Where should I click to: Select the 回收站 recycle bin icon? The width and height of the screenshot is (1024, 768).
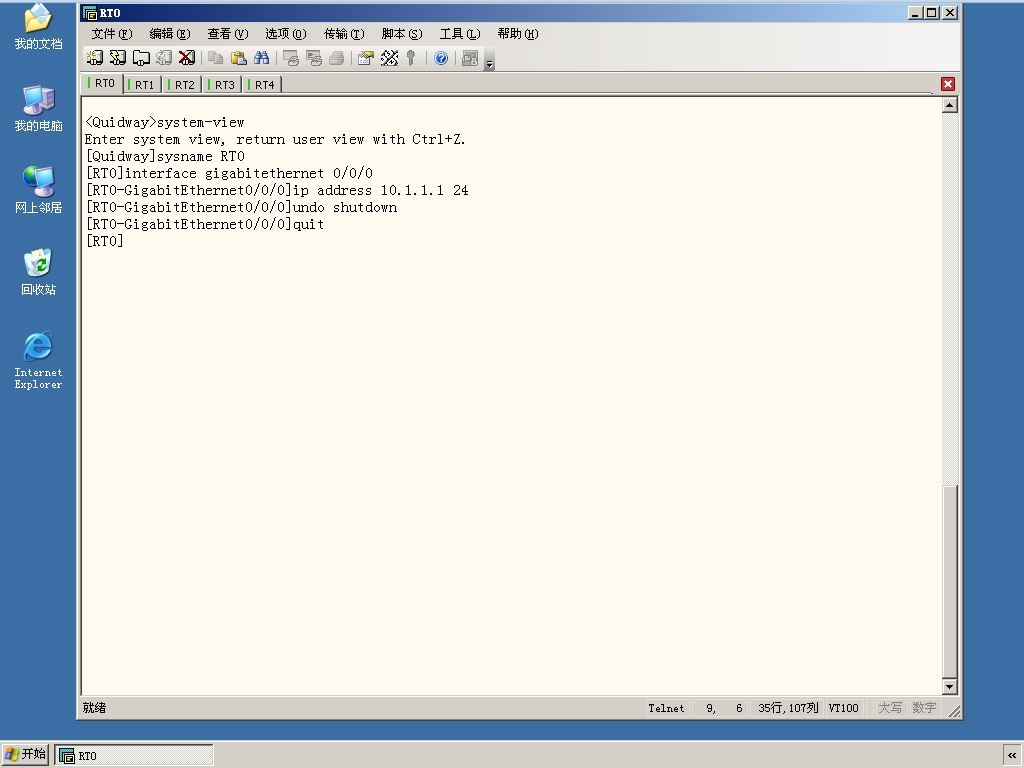(x=39, y=272)
